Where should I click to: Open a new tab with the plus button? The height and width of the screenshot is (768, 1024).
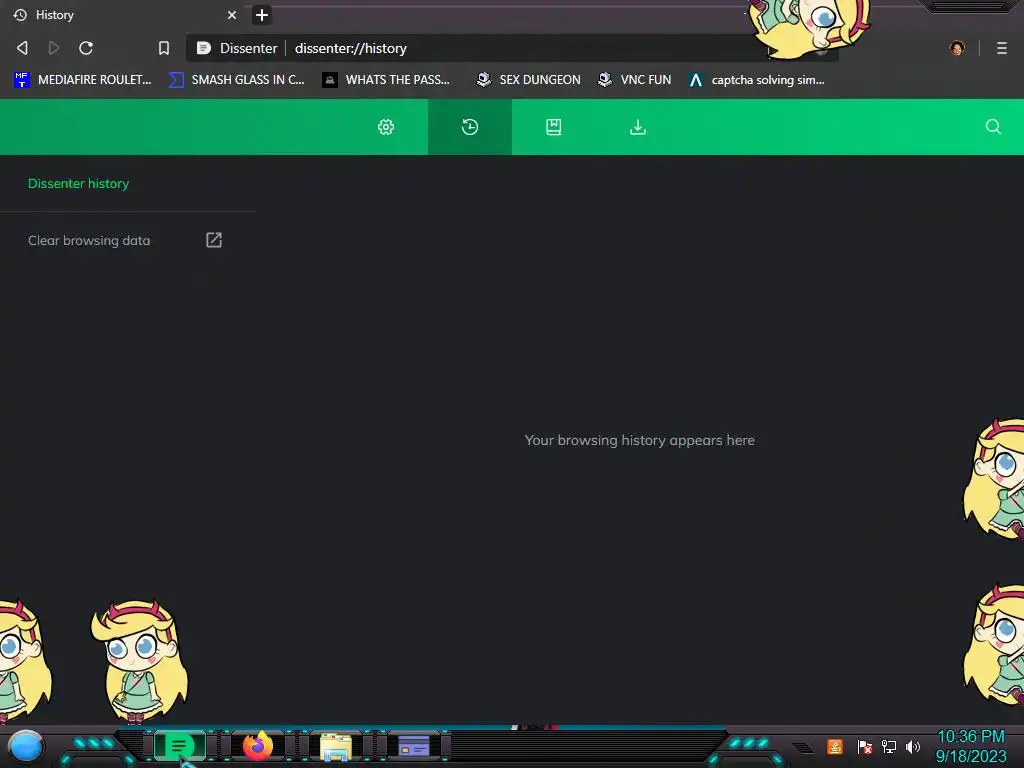tap(262, 14)
